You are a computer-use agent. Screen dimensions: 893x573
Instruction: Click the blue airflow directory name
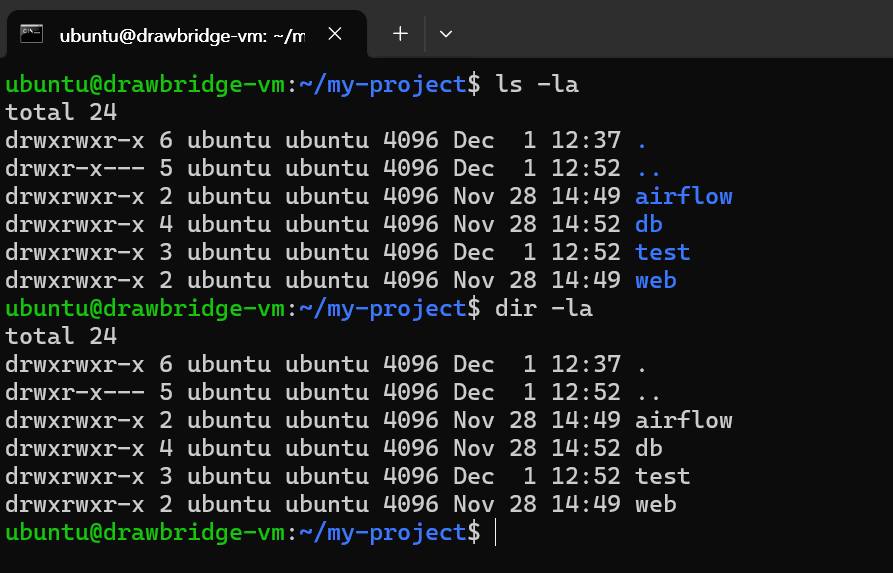pos(683,196)
